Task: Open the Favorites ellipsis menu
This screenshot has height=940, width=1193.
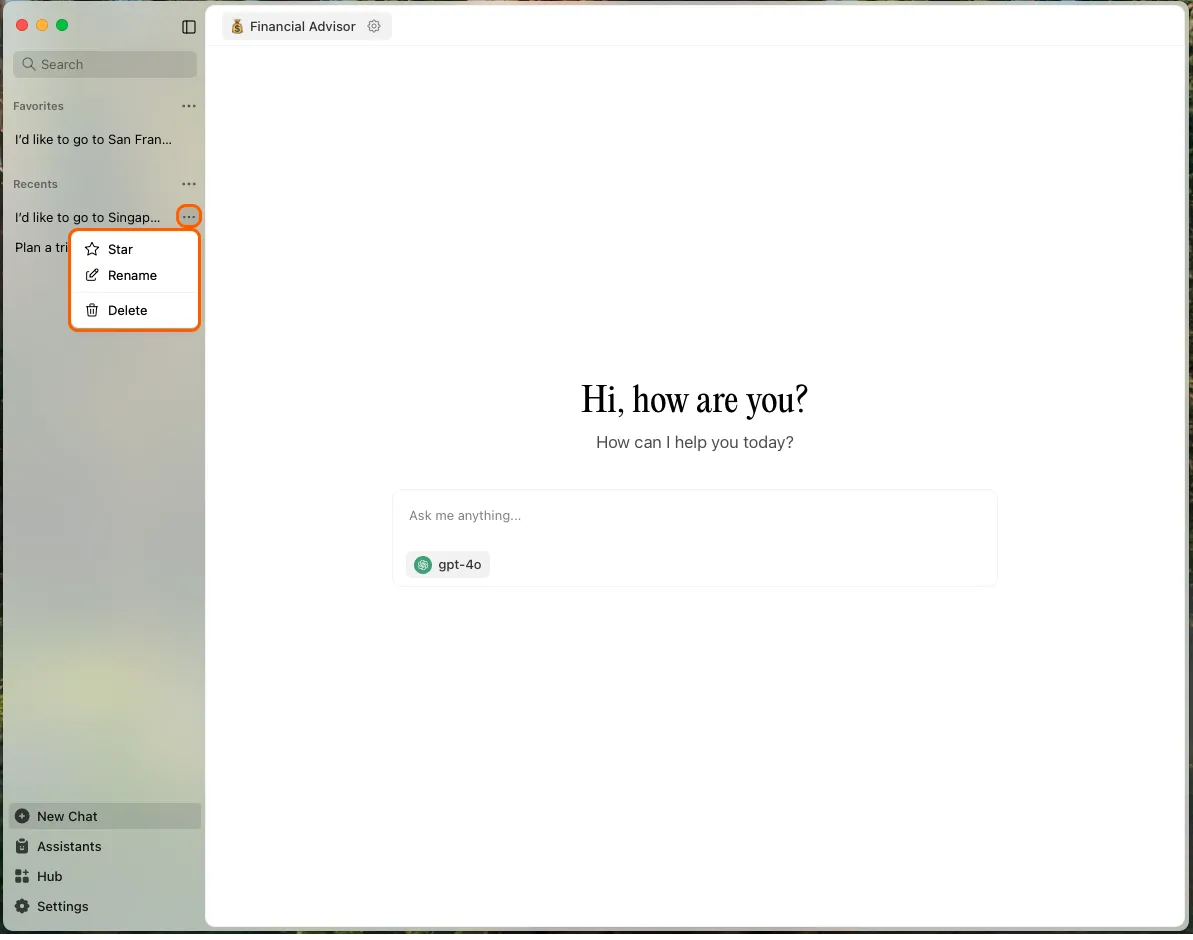Action: (189, 106)
